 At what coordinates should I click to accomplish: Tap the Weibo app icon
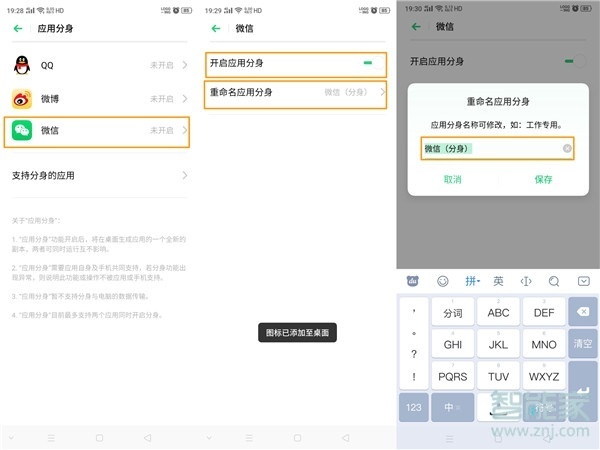(21, 99)
